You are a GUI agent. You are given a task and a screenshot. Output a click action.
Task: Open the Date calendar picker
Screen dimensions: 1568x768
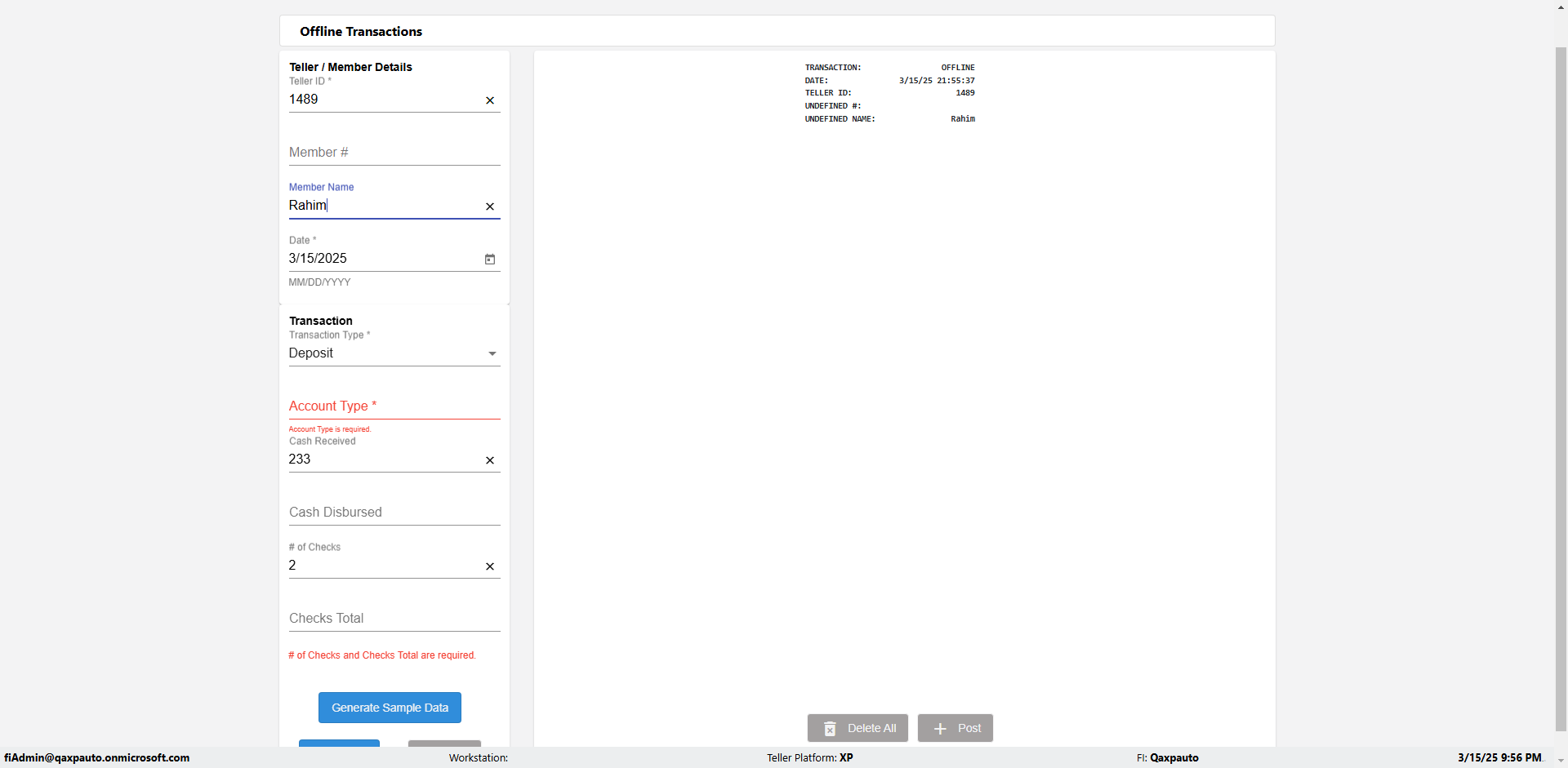[x=490, y=259]
